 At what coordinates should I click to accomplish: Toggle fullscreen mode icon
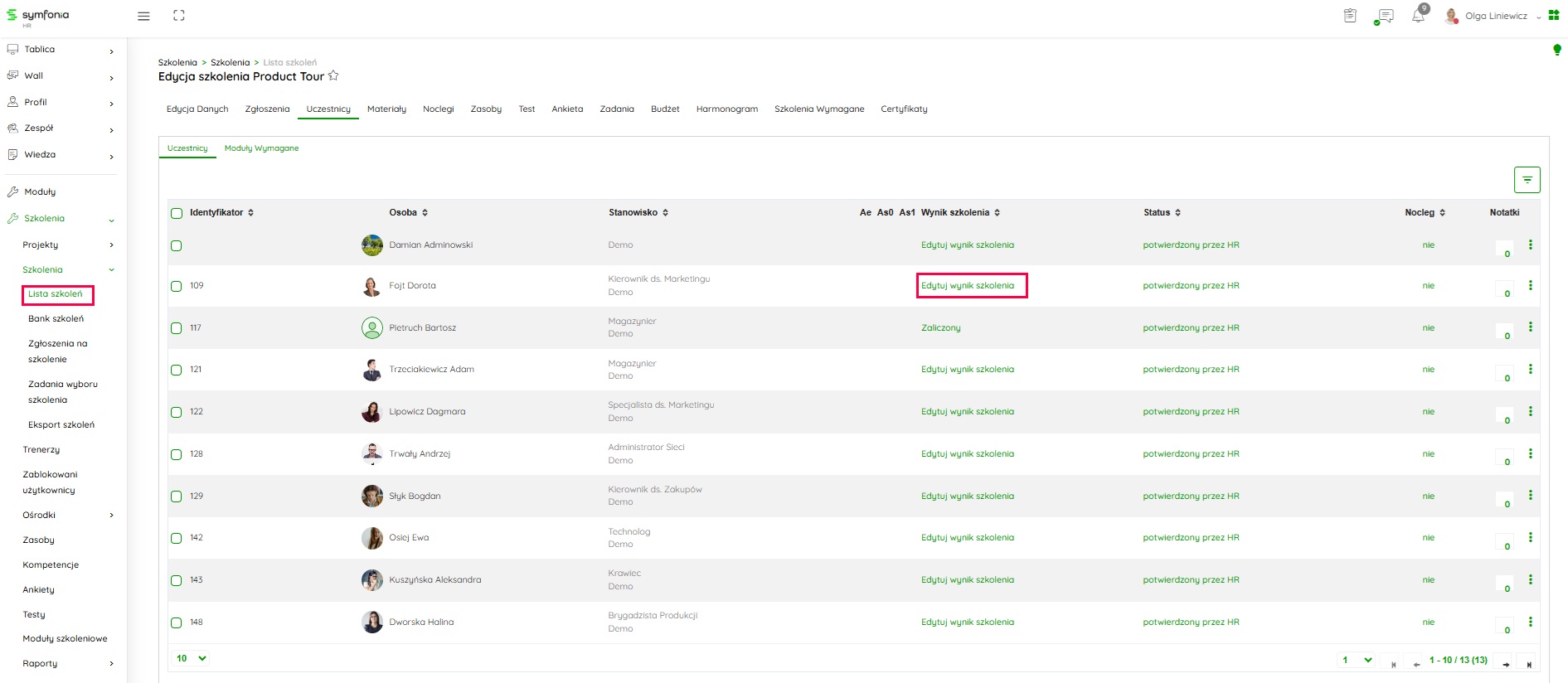[x=179, y=16]
